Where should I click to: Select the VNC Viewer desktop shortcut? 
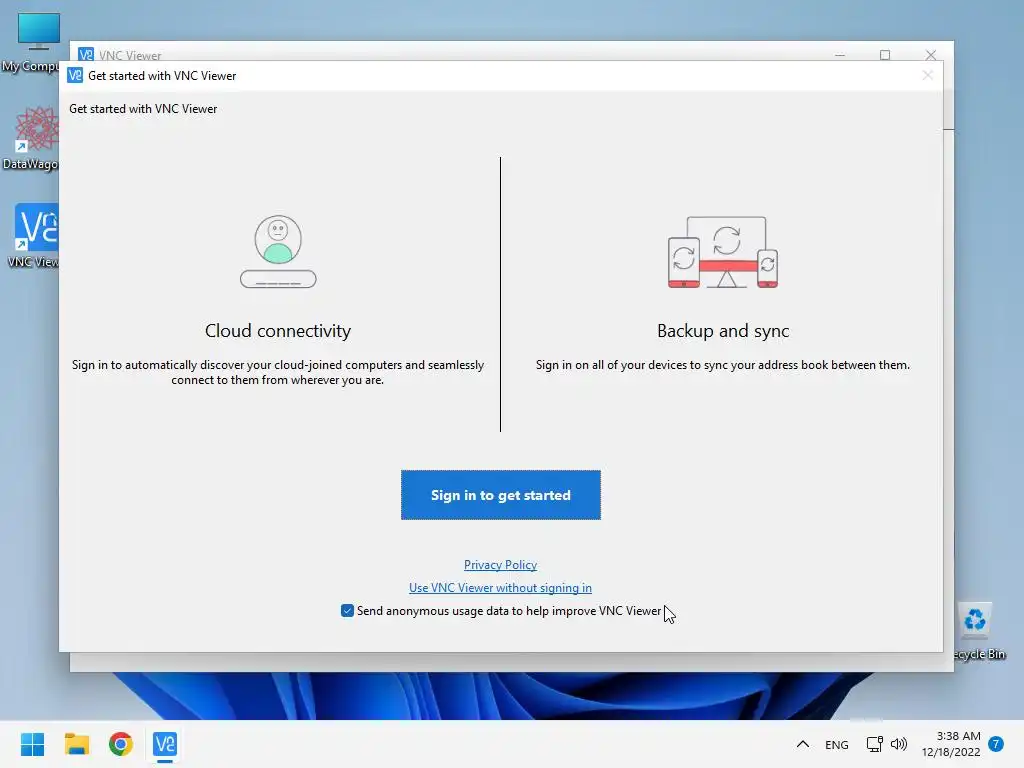click(34, 236)
